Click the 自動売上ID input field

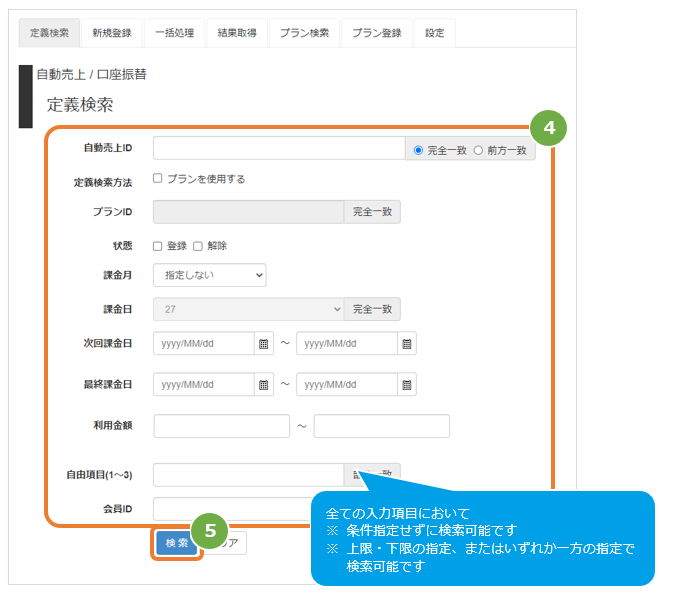[279, 148]
